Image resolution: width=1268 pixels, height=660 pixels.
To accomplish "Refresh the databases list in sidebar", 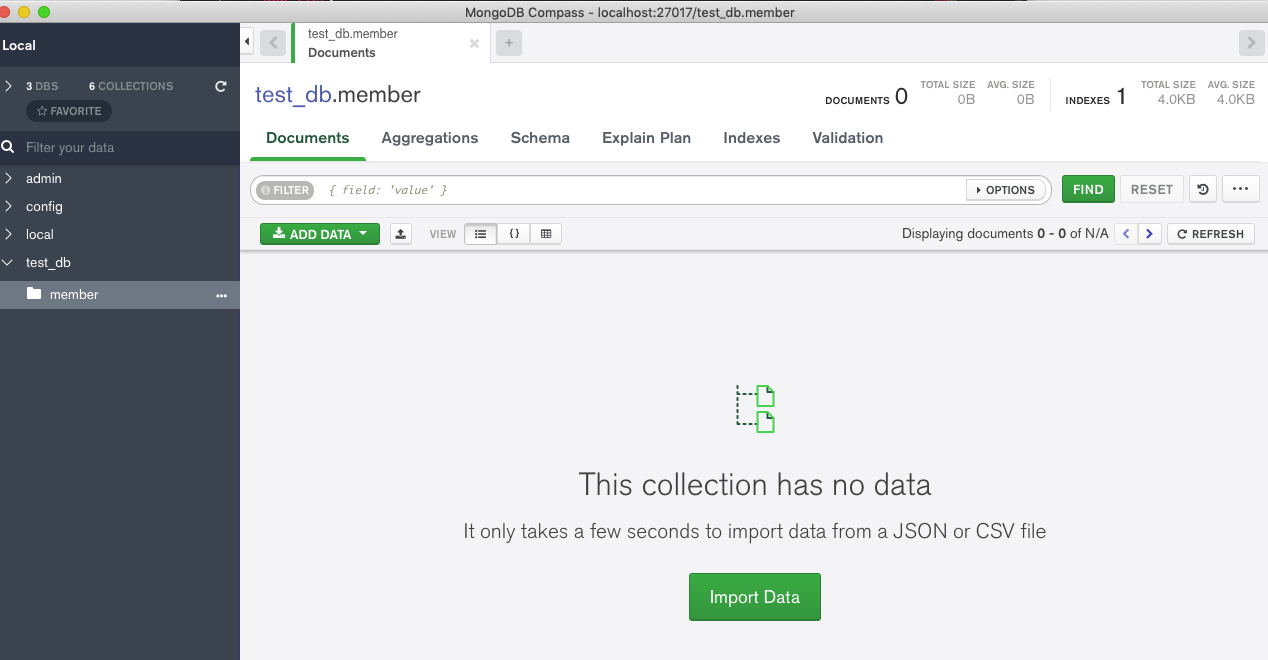I will click(221, 86).
